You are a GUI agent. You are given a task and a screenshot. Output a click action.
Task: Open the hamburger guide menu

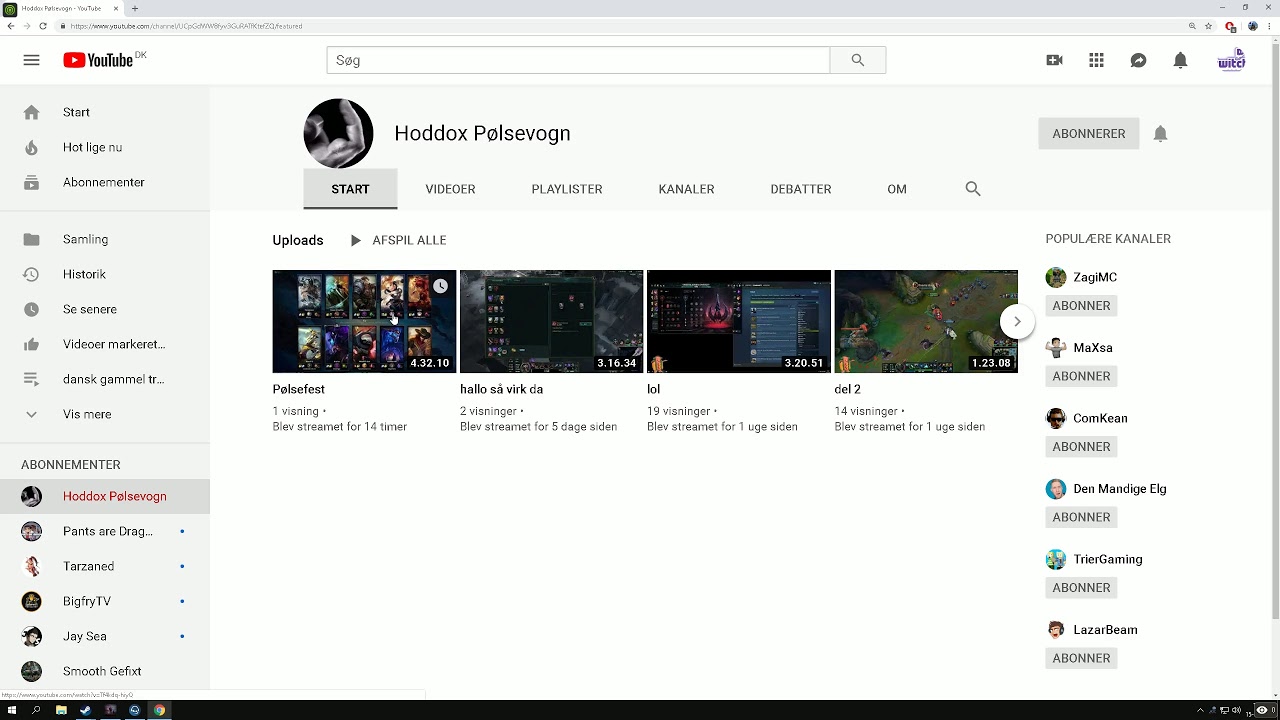[x=31, y=60]
